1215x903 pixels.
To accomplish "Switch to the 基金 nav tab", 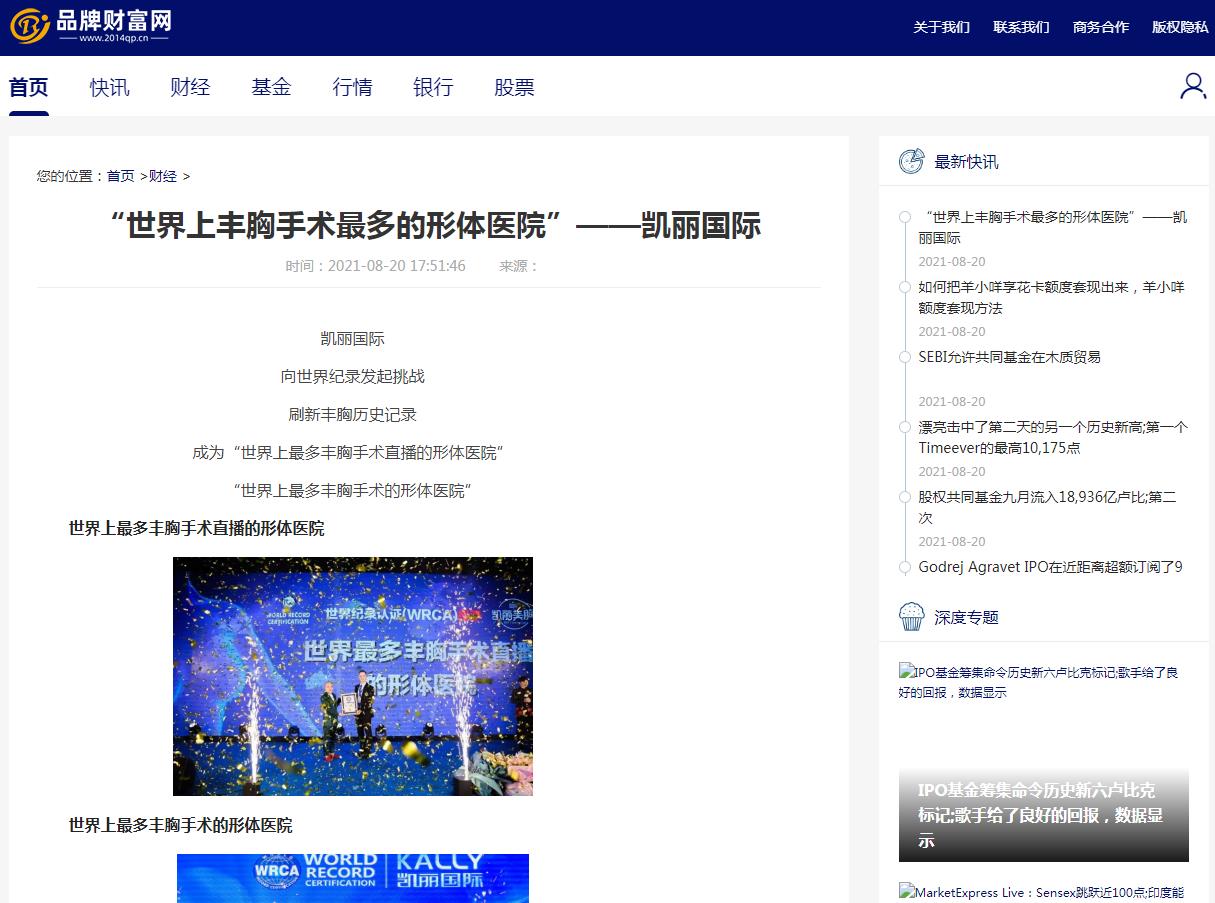I will coord(271,87).
